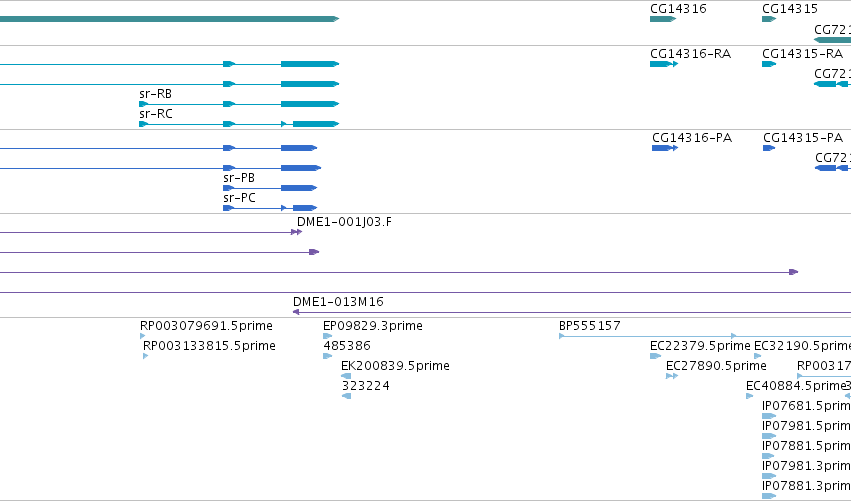This screenshot has width=851, height=501.
Task: Open the sr-RC transcript label
Action: (156, 114)
